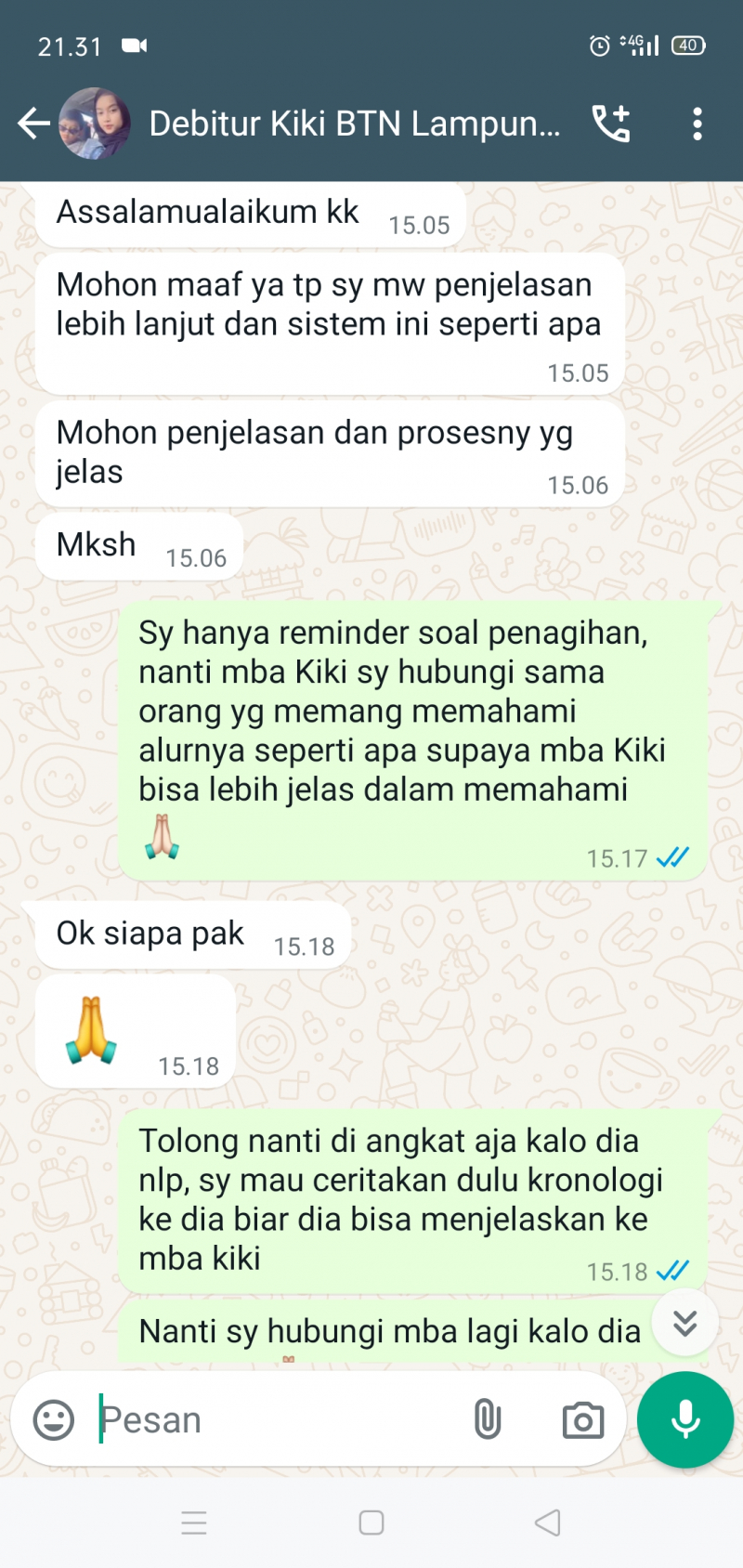Tap the "Tolong nanti di angkat" sent message
The height and width of the screenshot is (1568, 743).
point(412,1201)
